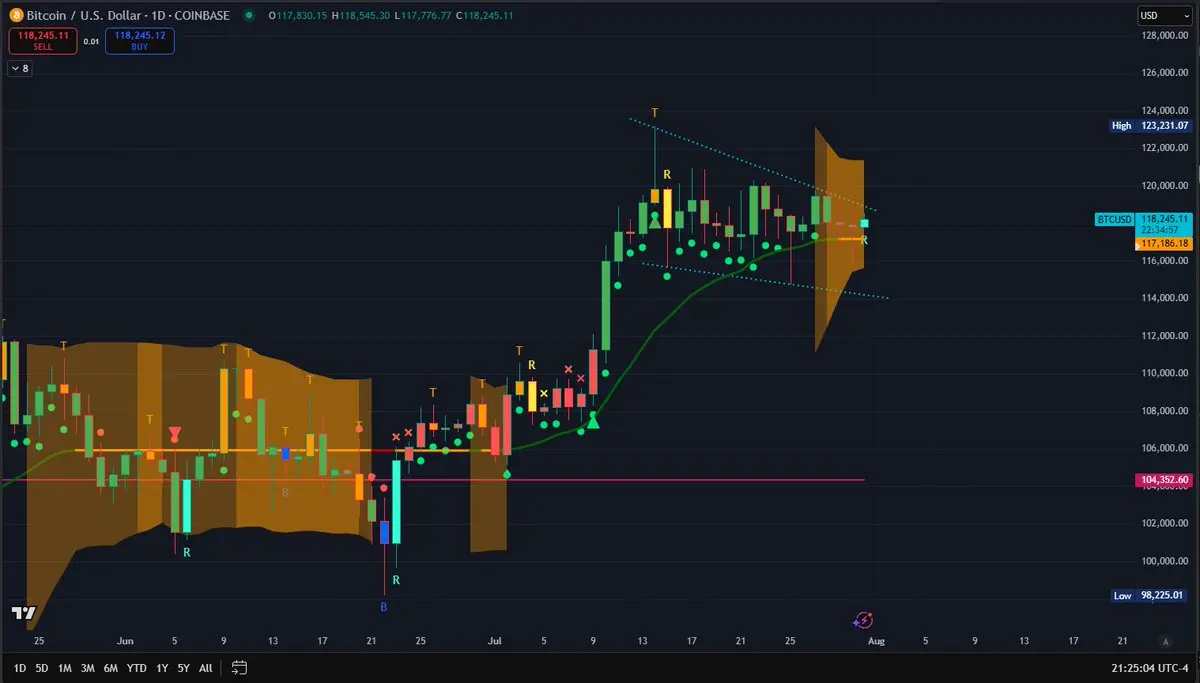Click the blue BUY 118,245.12 button
Image resolution: width=1200 pixels, height=683 pixels.
click(x=142, y=40)
